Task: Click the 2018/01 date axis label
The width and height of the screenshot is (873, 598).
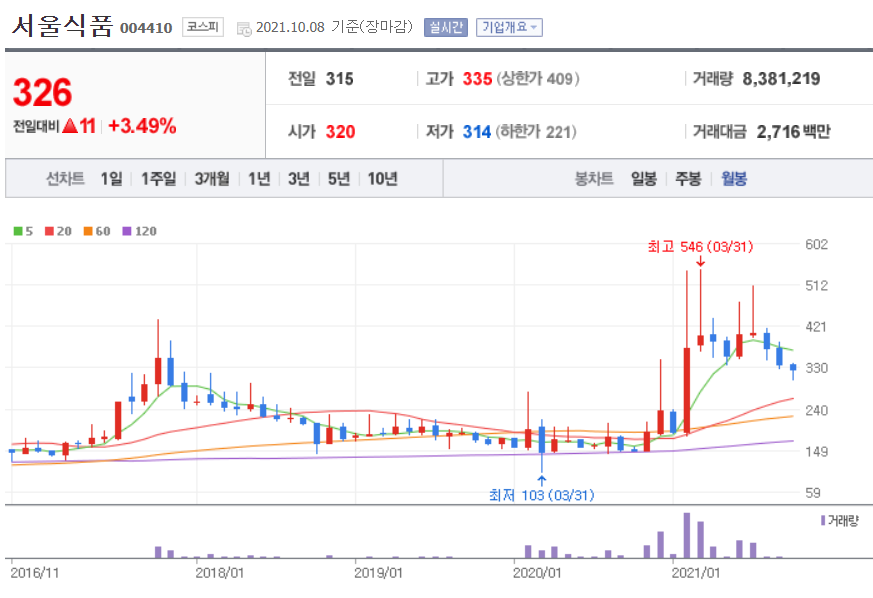Action: click(219, 572)
